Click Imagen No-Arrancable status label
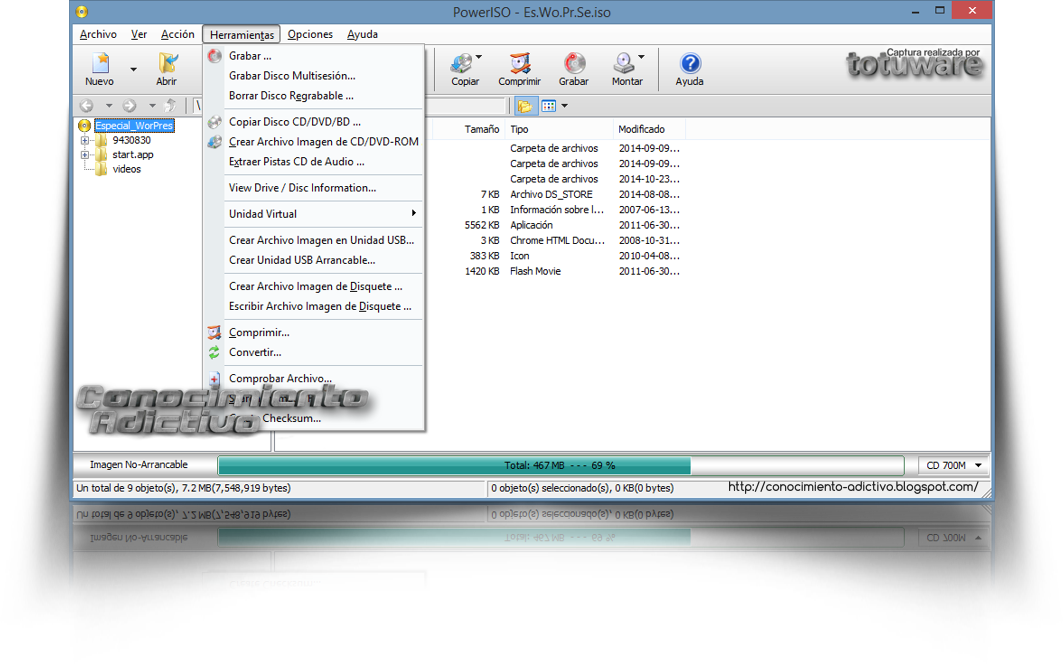Viewport: 1063px width, 664px height. pyautogui.click(x=139, y=465)
